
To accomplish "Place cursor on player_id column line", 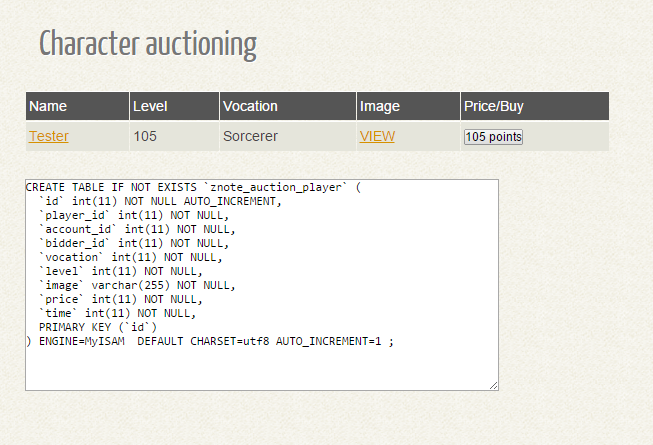I will pos(134,215).
